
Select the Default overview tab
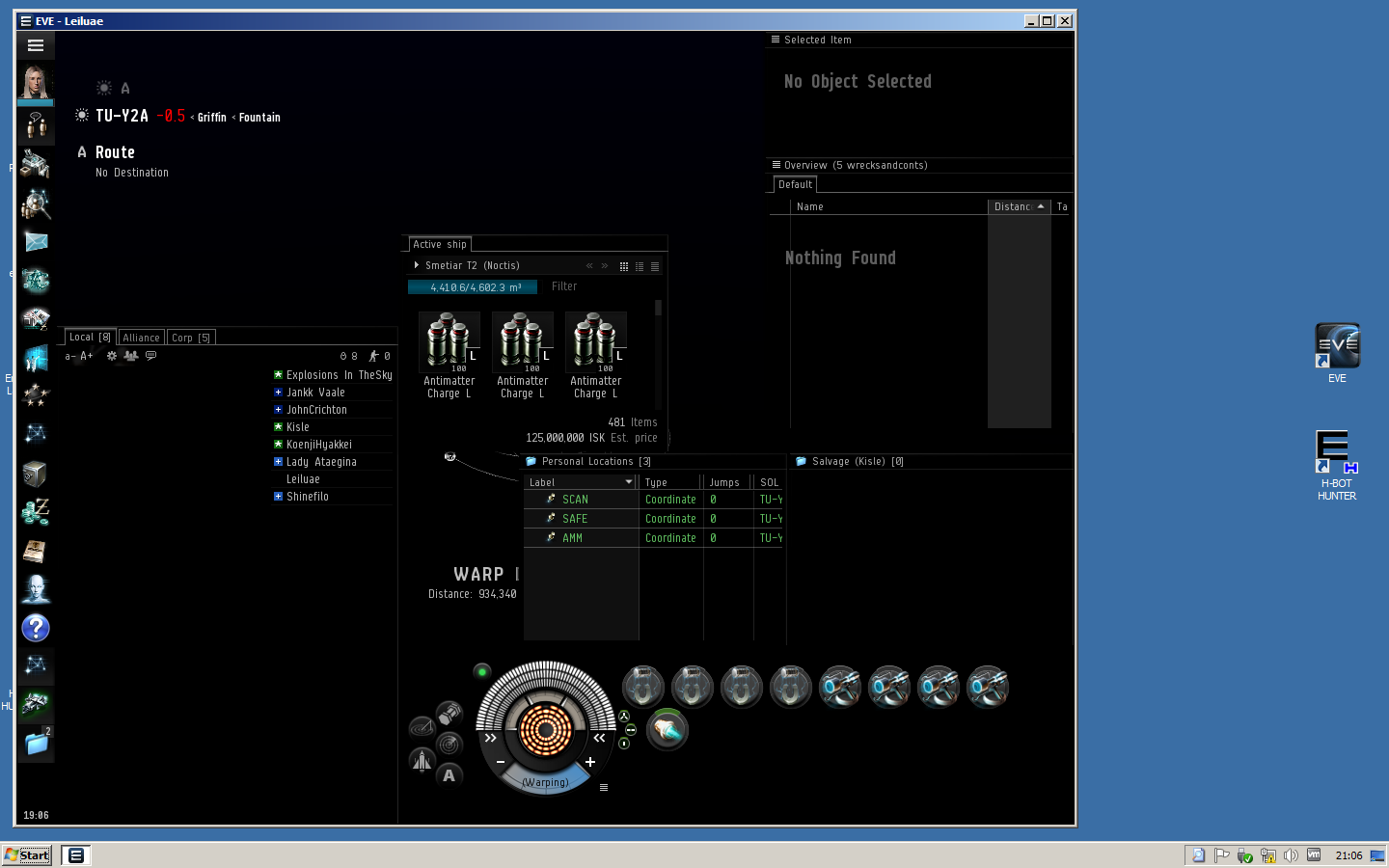pyautogui.click(x=796, y=184)
